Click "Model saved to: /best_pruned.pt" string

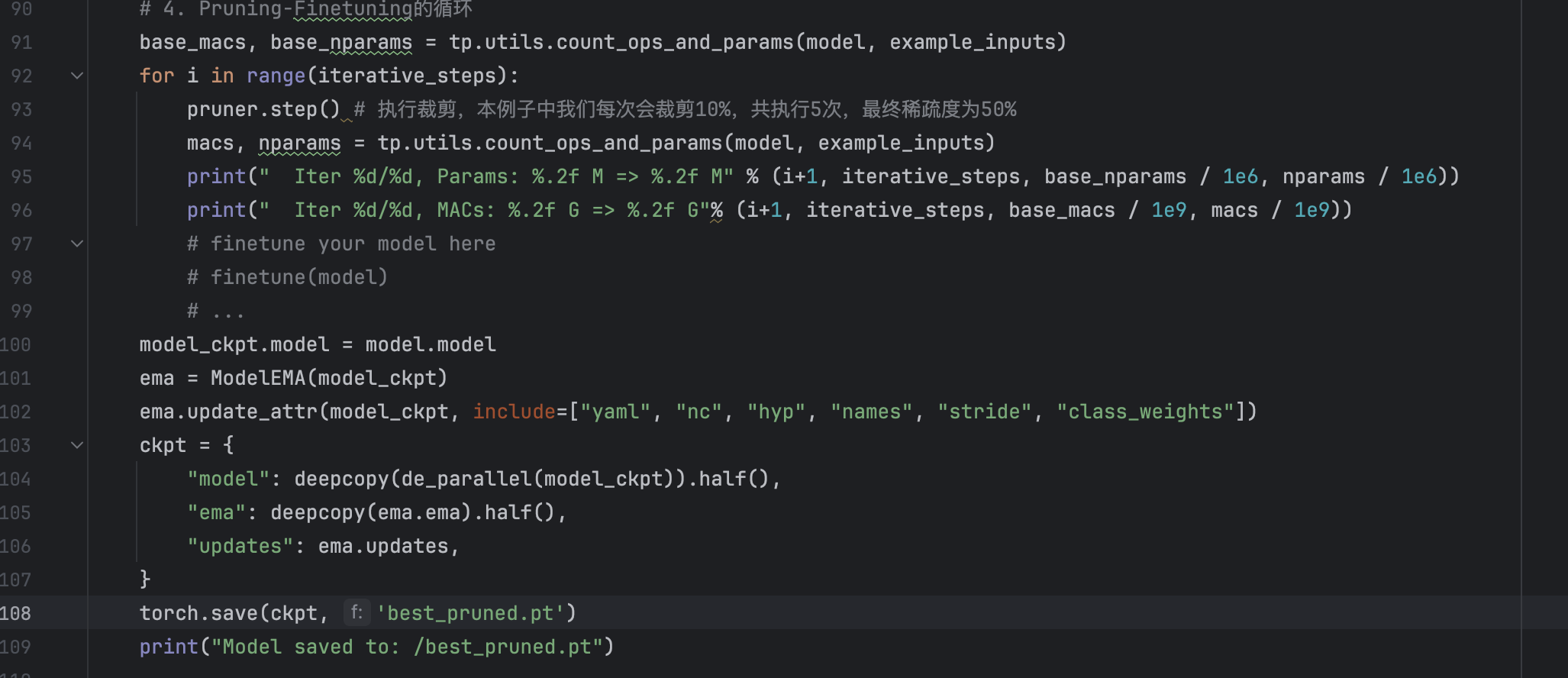407,647
